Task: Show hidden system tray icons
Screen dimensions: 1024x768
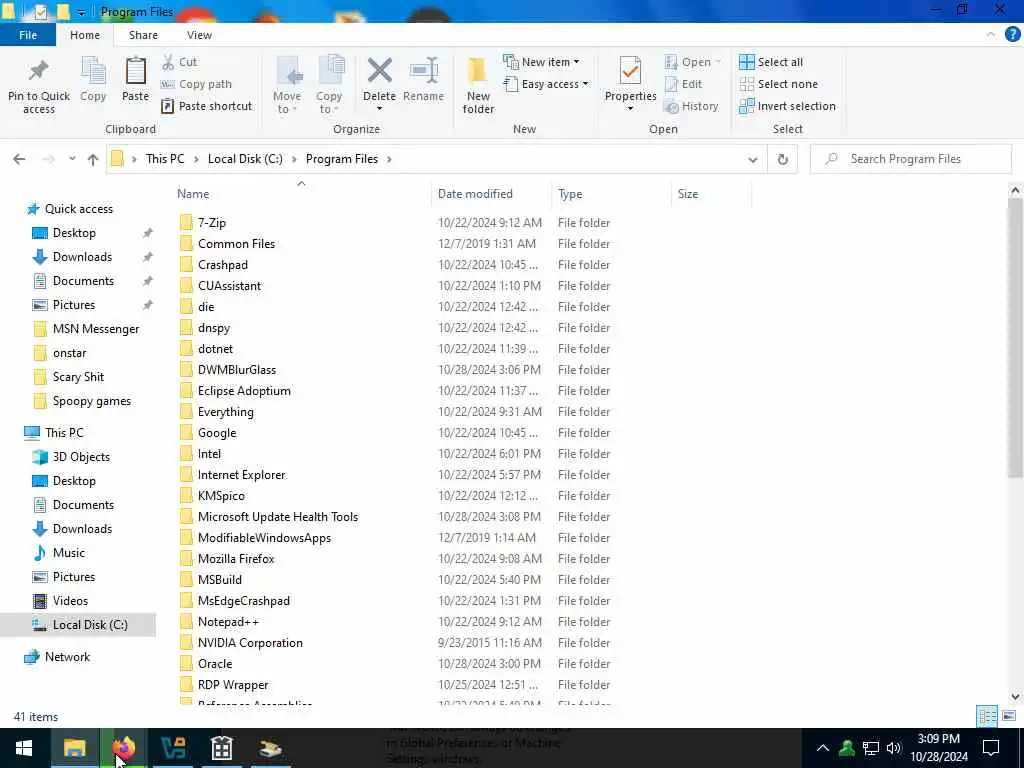Action: click(823, 748)
